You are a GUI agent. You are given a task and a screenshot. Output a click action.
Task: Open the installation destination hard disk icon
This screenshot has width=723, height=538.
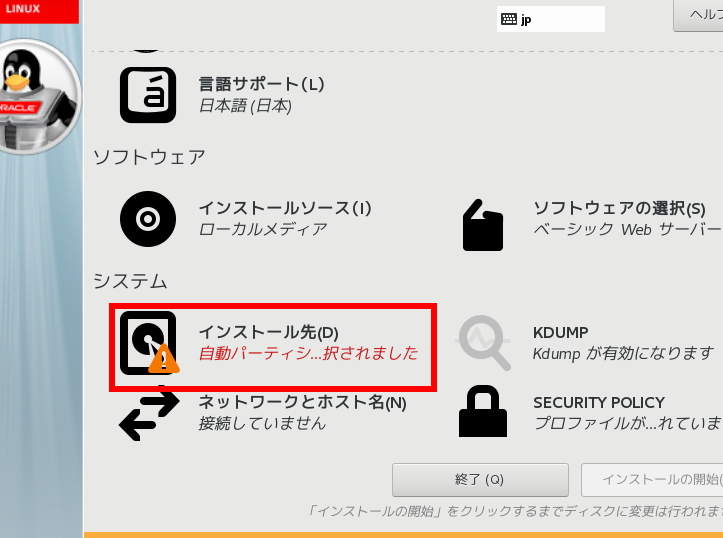click(x=148, y=343)
